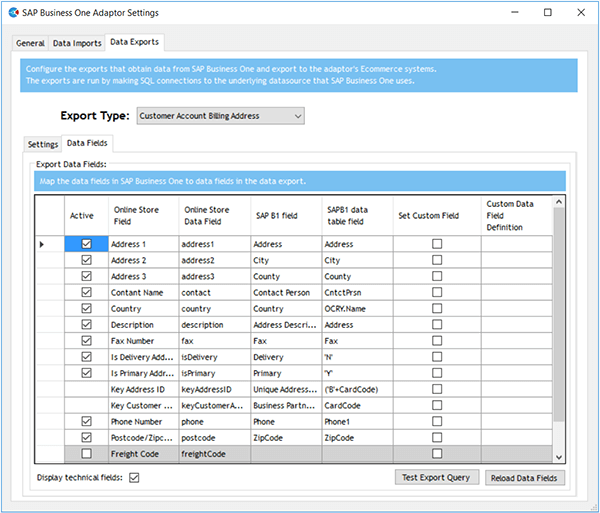Check Set Custom Field for Contact Person row
Viewport: 600px width, 513px height.
tap(437, 292)
